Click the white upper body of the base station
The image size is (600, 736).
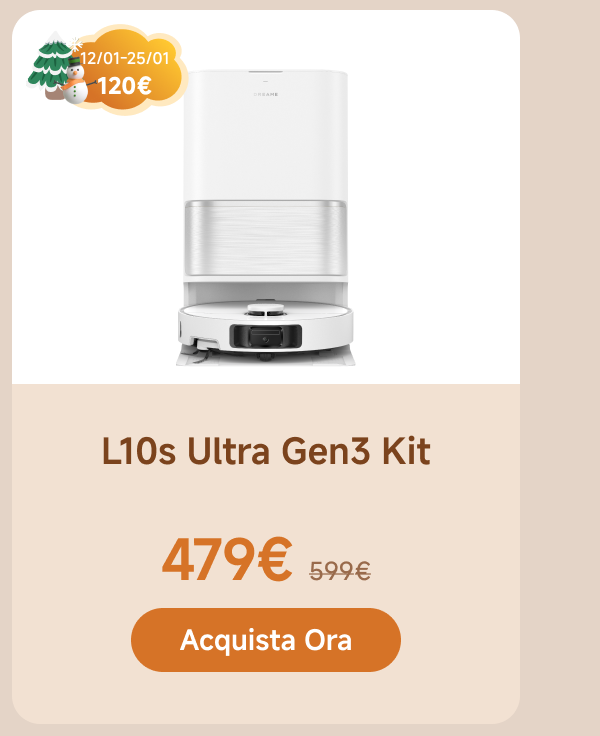(x=266, y=136)
